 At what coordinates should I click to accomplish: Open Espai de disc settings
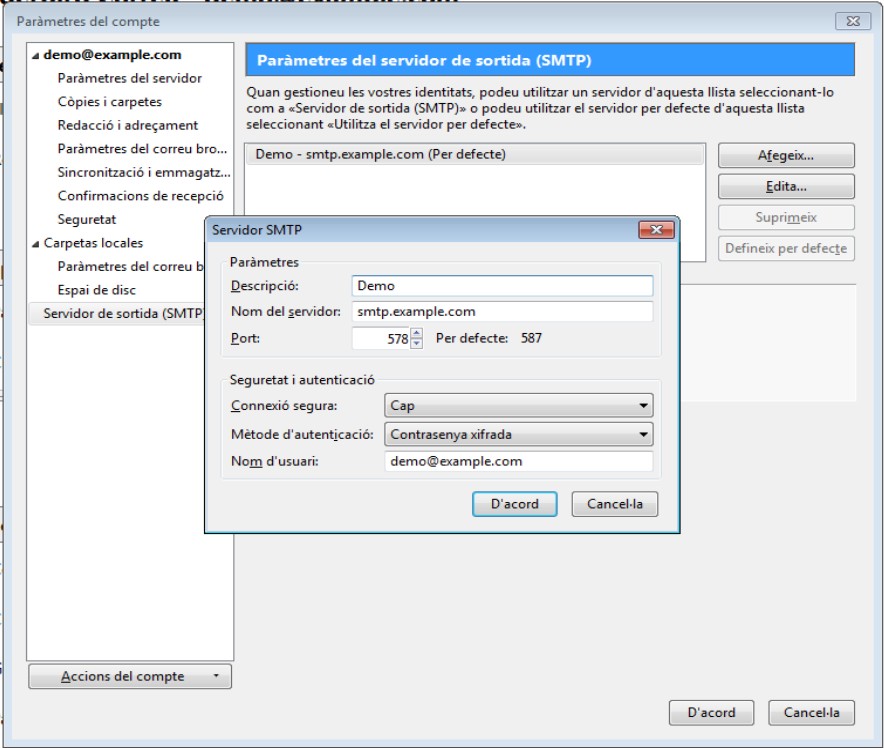tap(96, 290)
